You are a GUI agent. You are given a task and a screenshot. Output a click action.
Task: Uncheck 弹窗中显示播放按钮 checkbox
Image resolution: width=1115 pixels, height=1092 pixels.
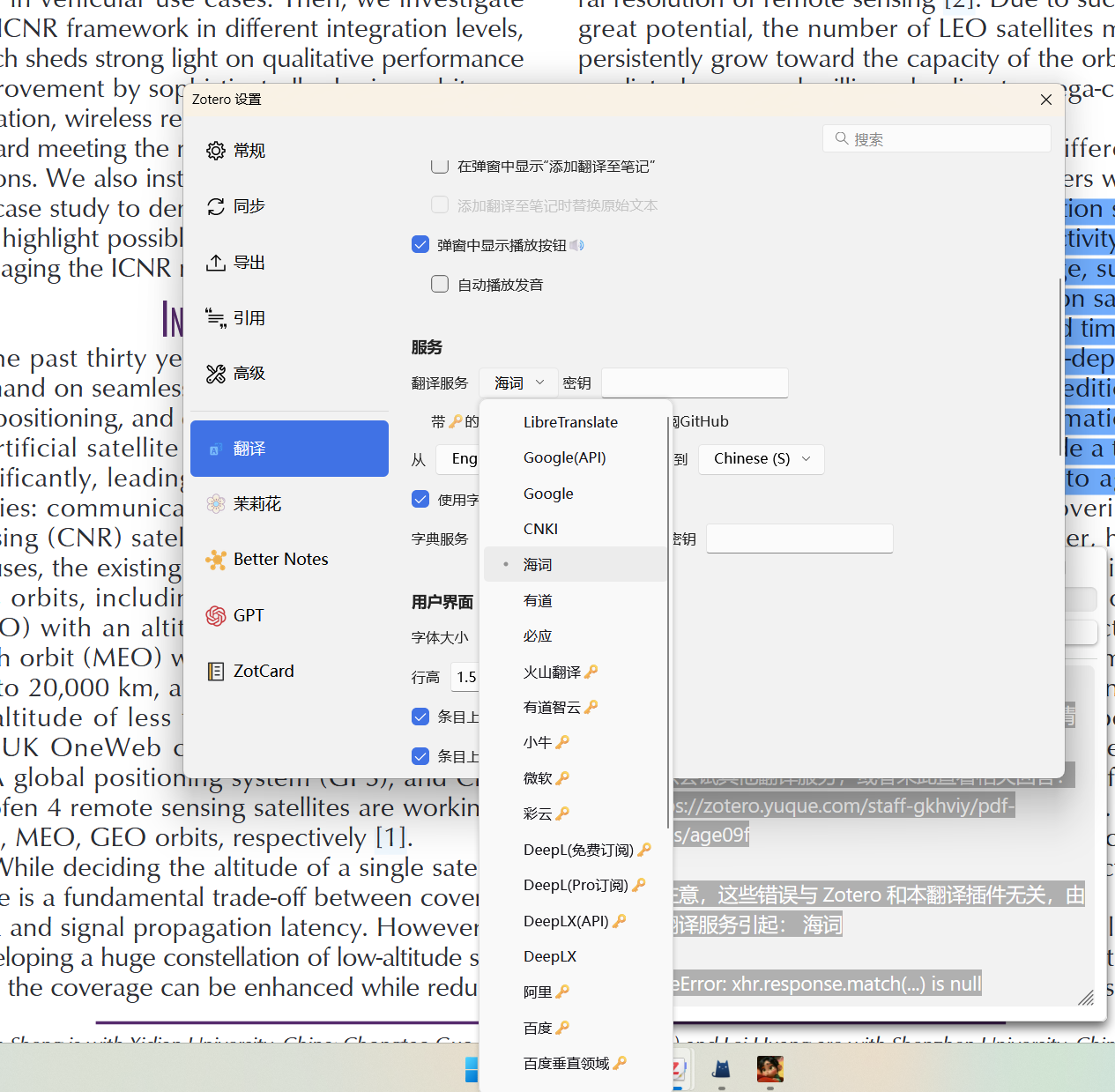[420, 244]
